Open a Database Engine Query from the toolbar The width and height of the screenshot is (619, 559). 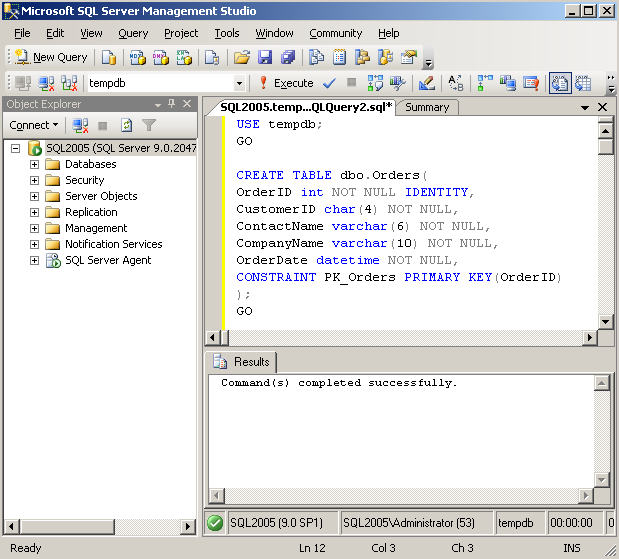pyautogui.click(x=109, y=58)
